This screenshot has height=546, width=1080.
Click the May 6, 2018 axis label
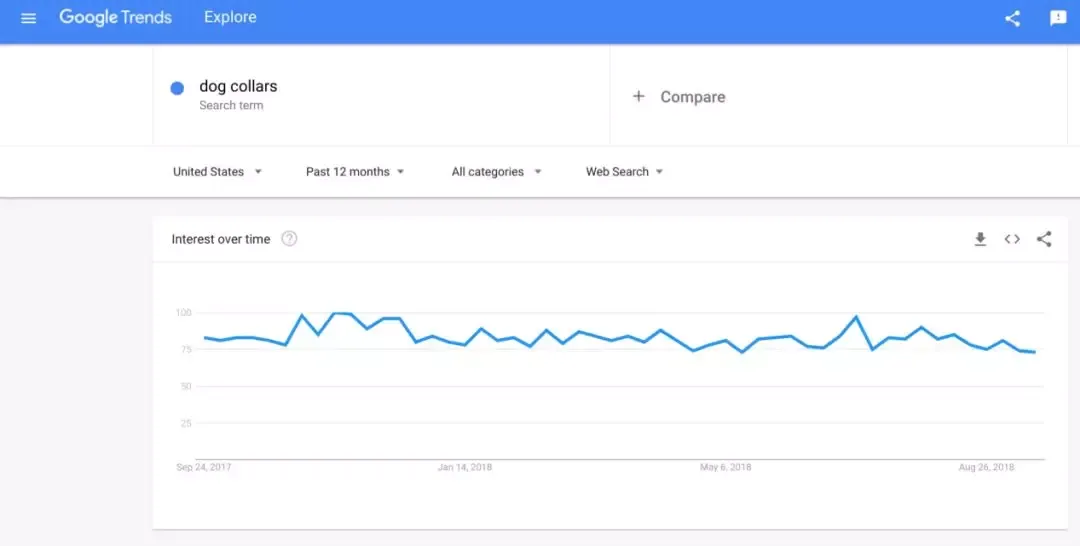pos(725,467)
